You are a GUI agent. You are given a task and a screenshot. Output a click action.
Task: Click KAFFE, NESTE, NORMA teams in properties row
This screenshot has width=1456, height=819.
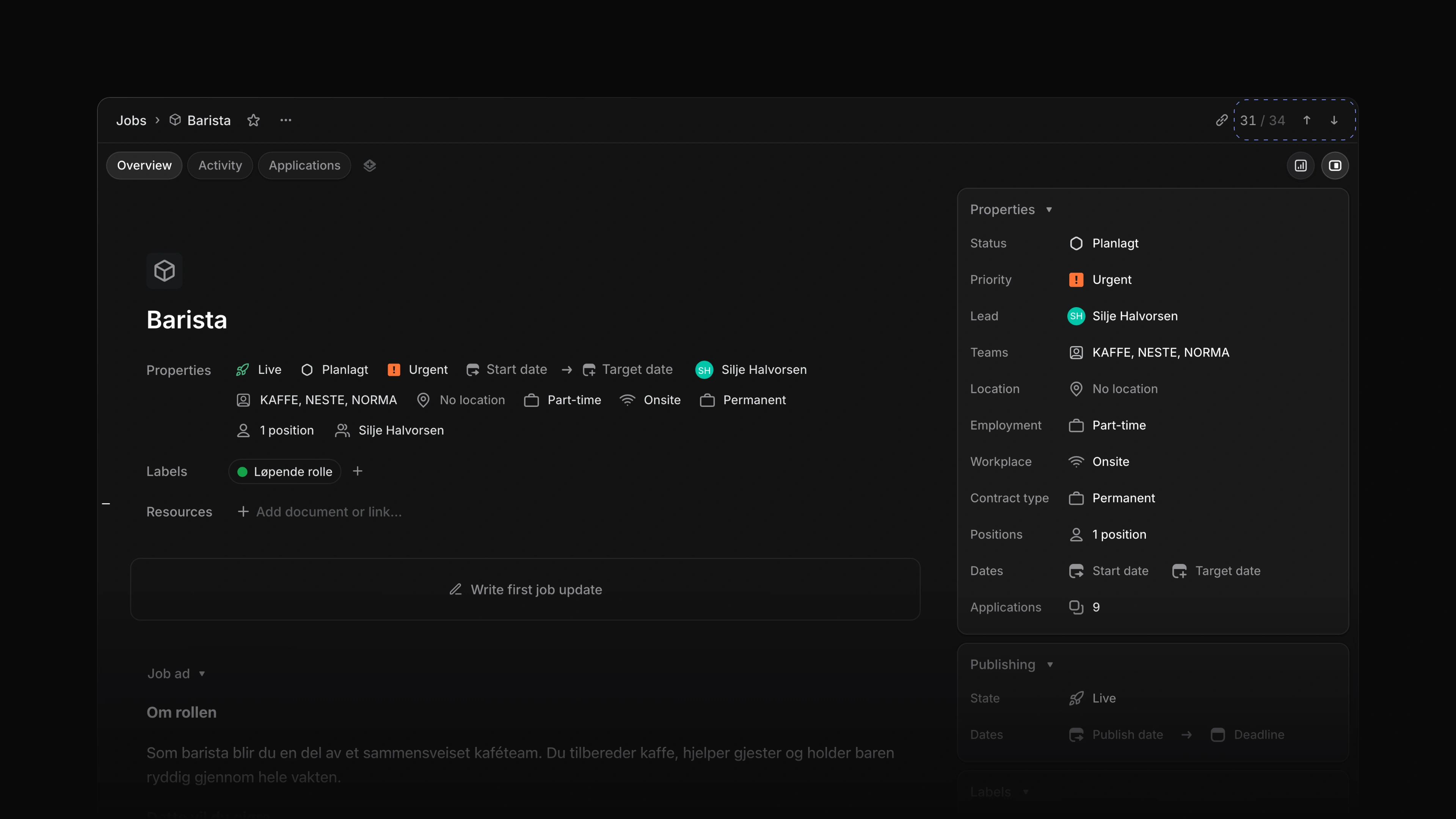pyautogui.click(x=317, y=400)
